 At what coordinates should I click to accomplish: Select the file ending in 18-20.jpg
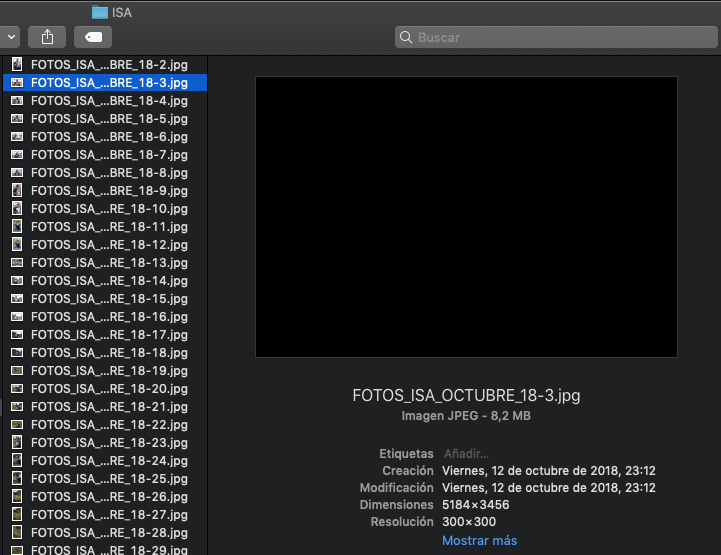[x=108, y=388]
